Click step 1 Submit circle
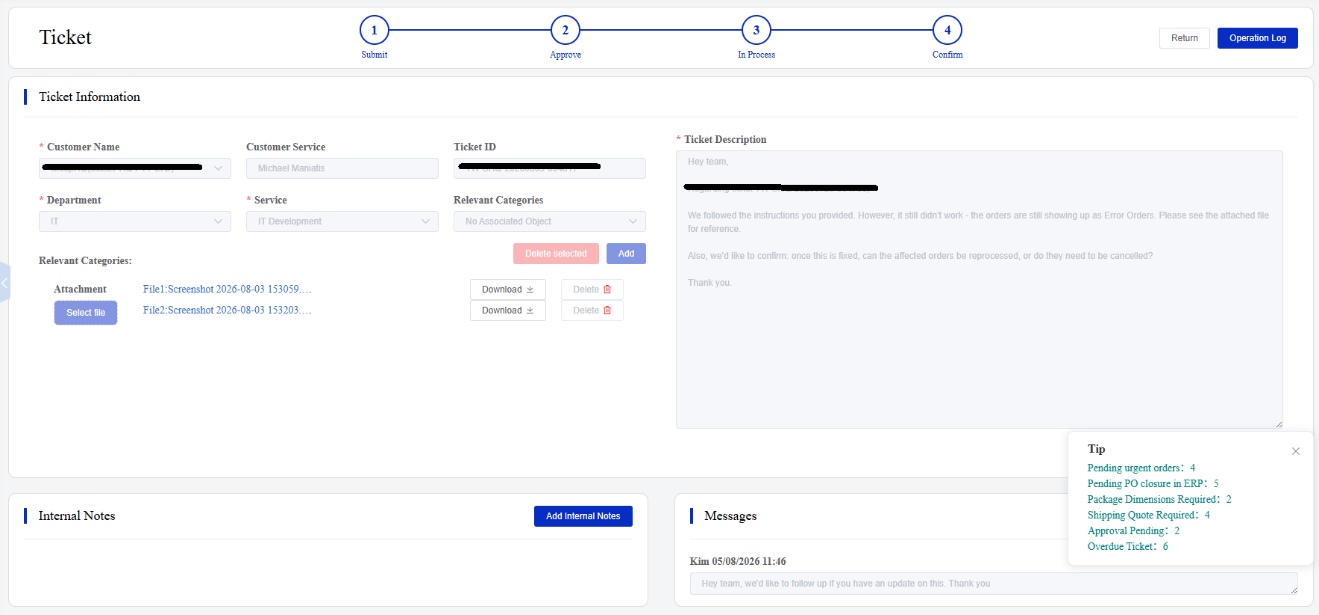The height and width of the screenshot is (615, 1319). (374, 30)
